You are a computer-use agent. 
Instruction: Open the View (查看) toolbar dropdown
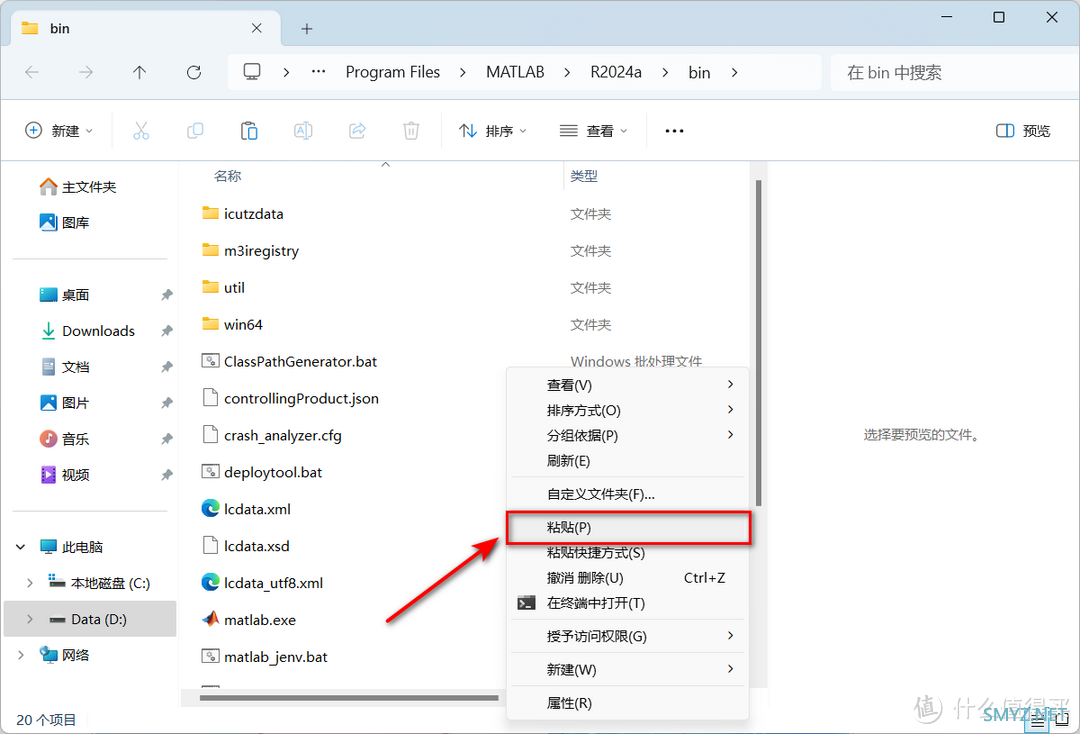pyautogui.click(x=594, y=131)
